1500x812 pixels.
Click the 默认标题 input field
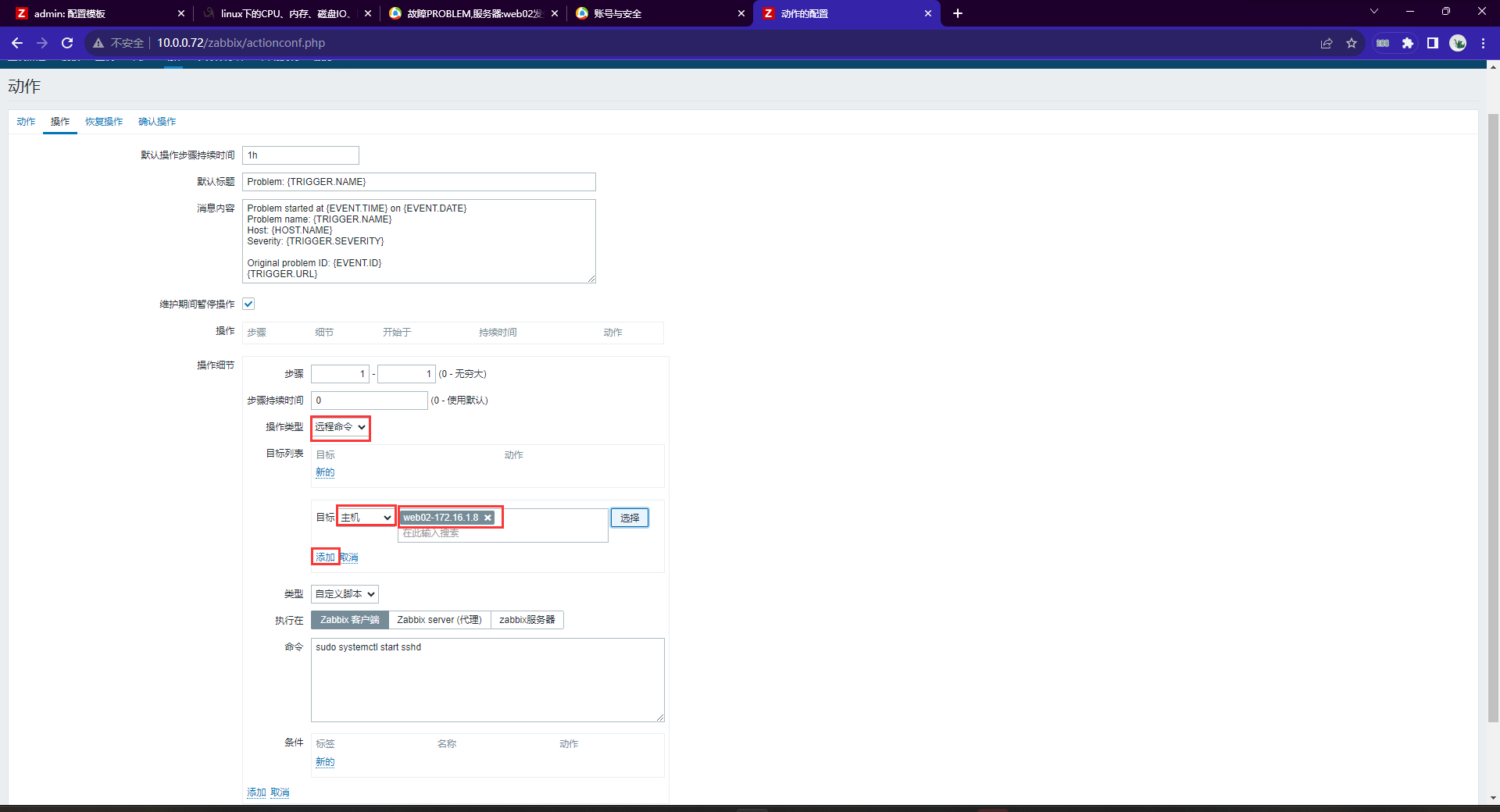[419, 182]
